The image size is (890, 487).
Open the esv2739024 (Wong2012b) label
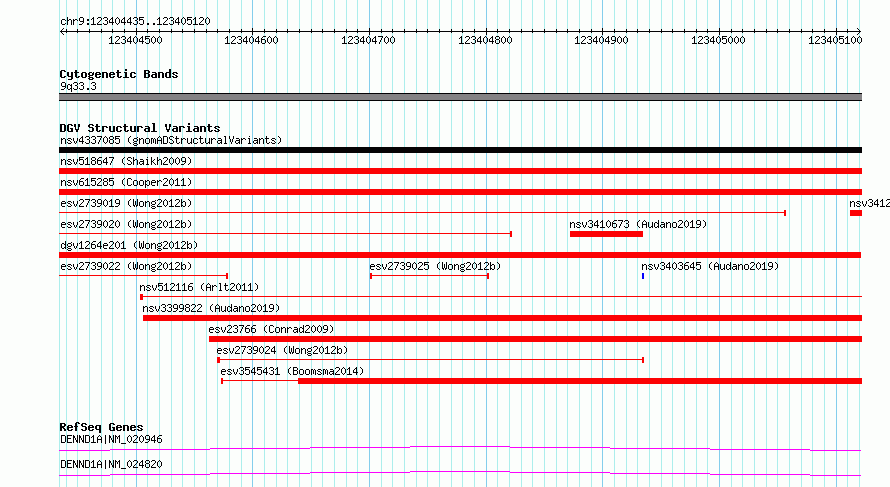pos(282,350)
